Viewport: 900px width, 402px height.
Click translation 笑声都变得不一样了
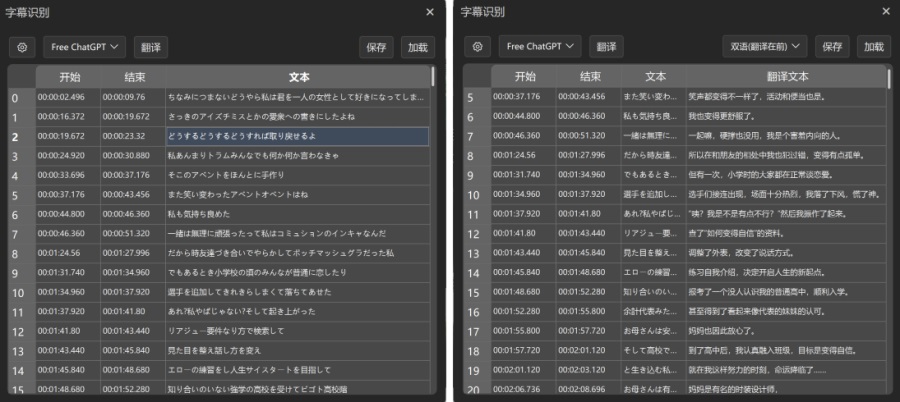coord(788,97)
